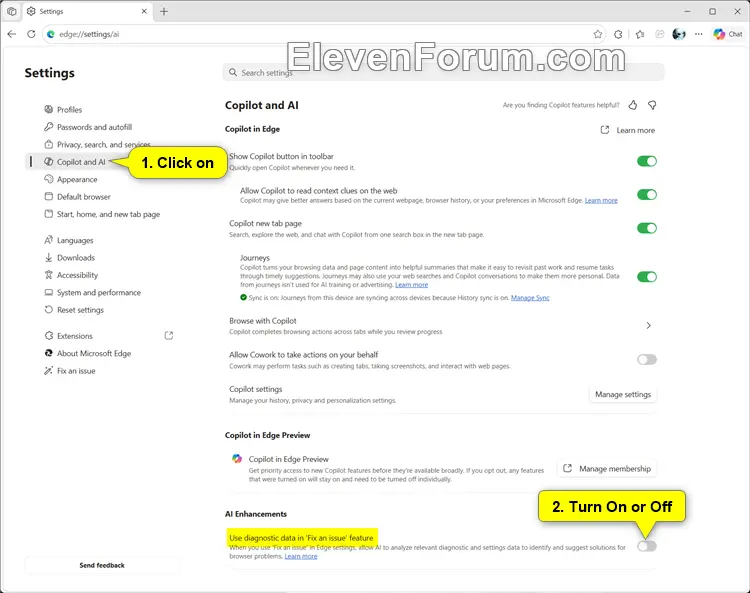The image size is (750, 593).
Task: Toggle the Journeys switch
Action: (647, 276)
